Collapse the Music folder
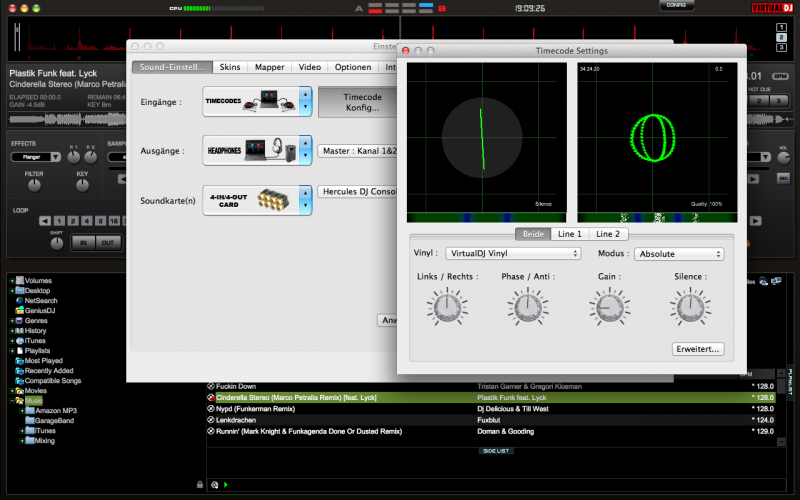 pos(12,401)
